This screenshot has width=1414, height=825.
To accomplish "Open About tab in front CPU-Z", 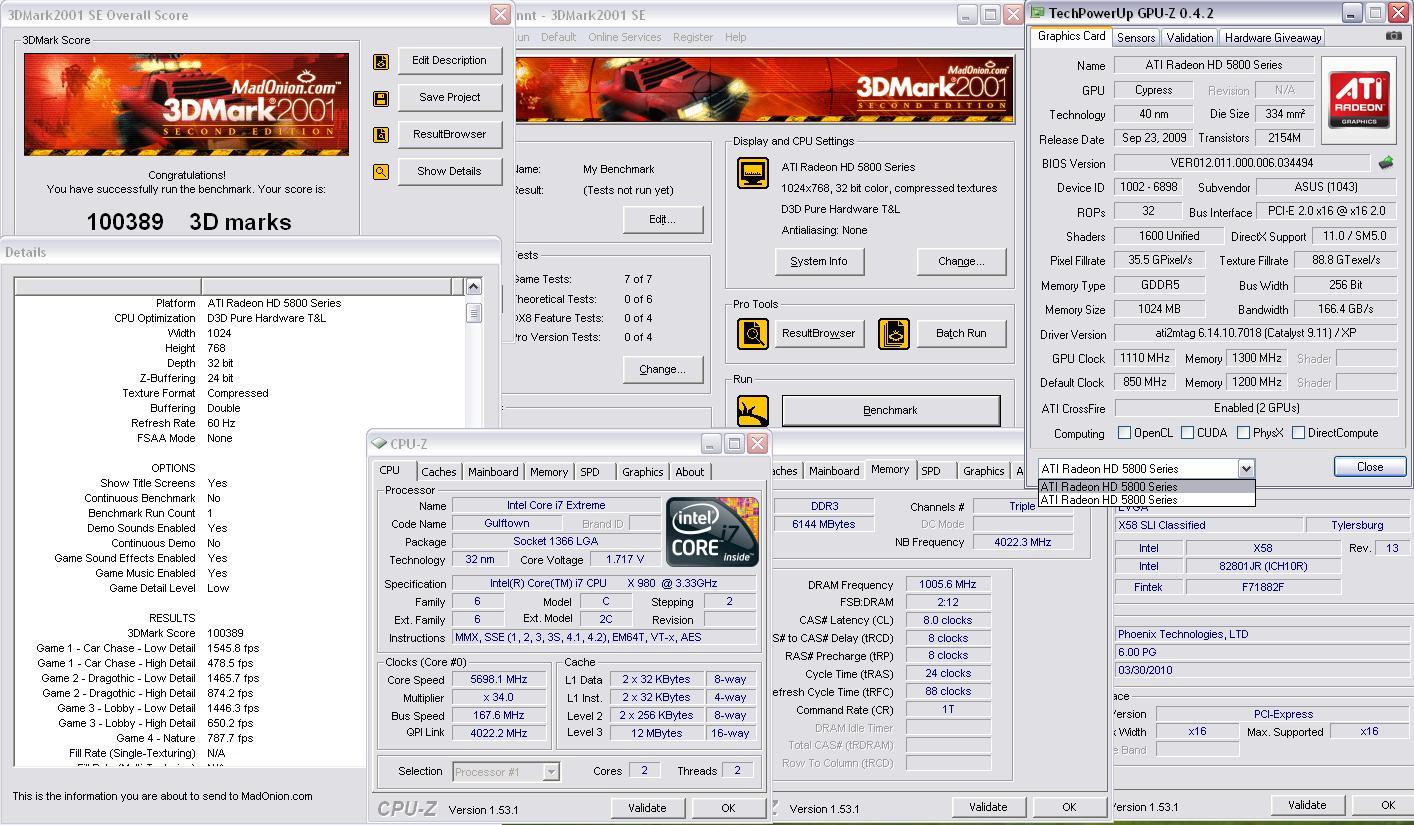I will click(689, 472).
